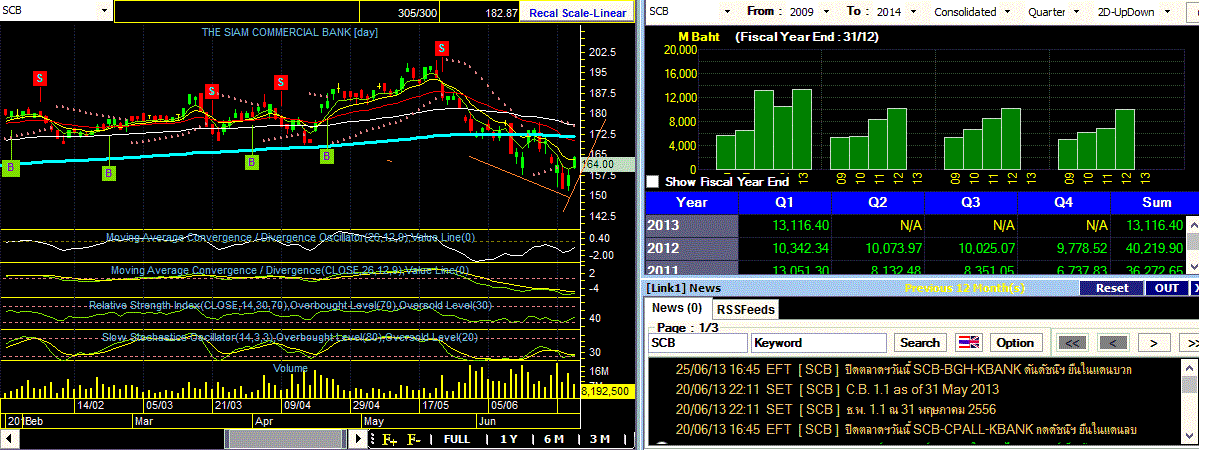Image resolution: width=1206 pixels, height=450 pixels.
Task: Go to previous news page with < button
Action: [x=1112, y=342]
